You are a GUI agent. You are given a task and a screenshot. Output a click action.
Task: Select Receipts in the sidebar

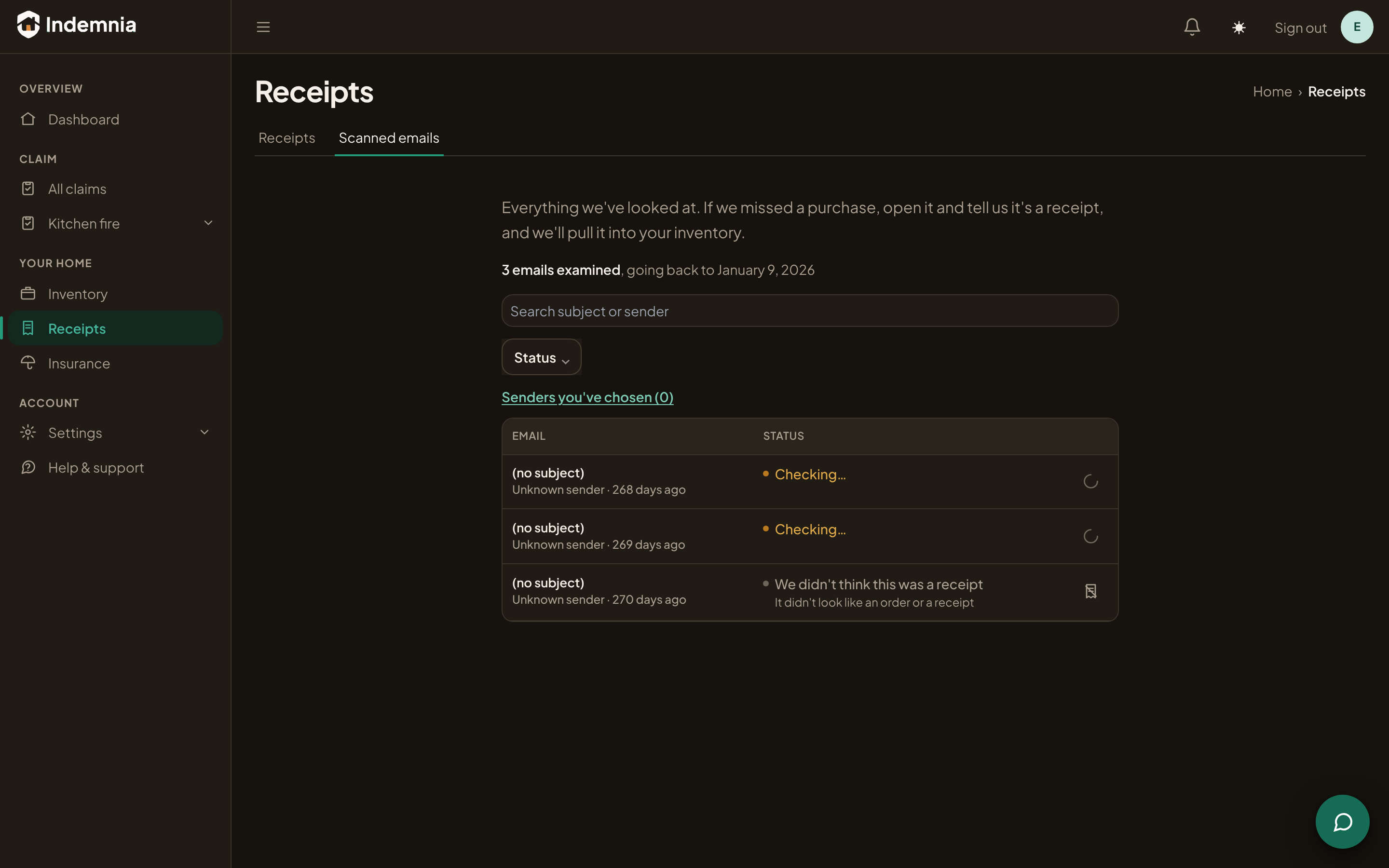pos(115,328)
